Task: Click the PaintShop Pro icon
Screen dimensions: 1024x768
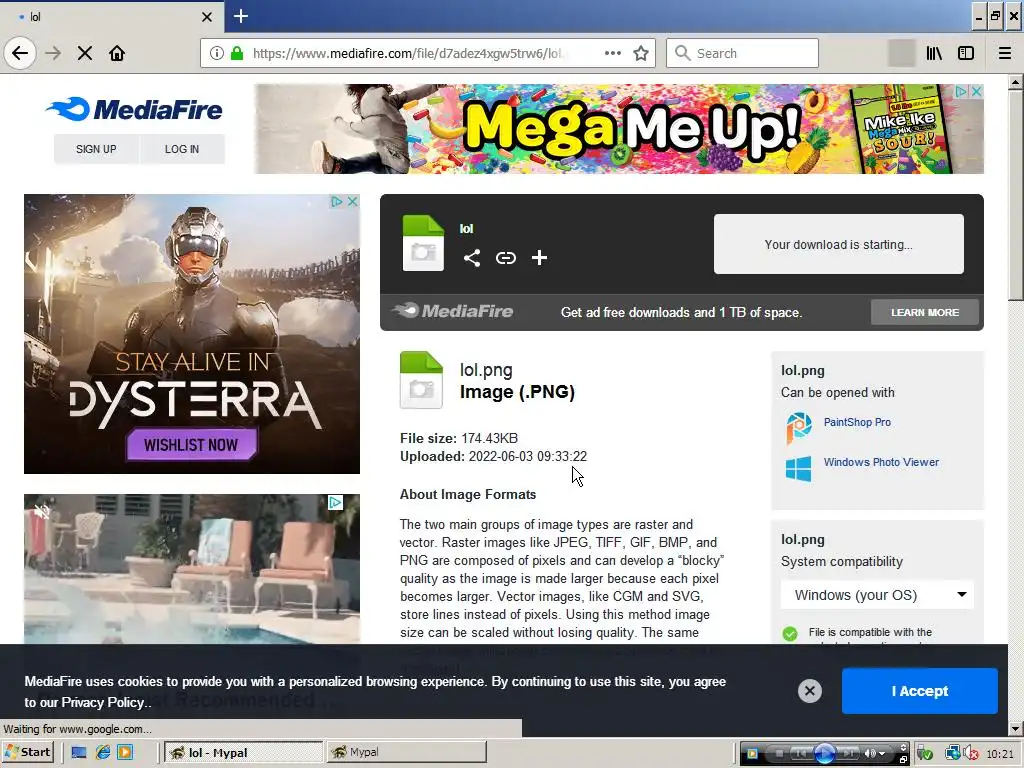Action: (799, 428)
